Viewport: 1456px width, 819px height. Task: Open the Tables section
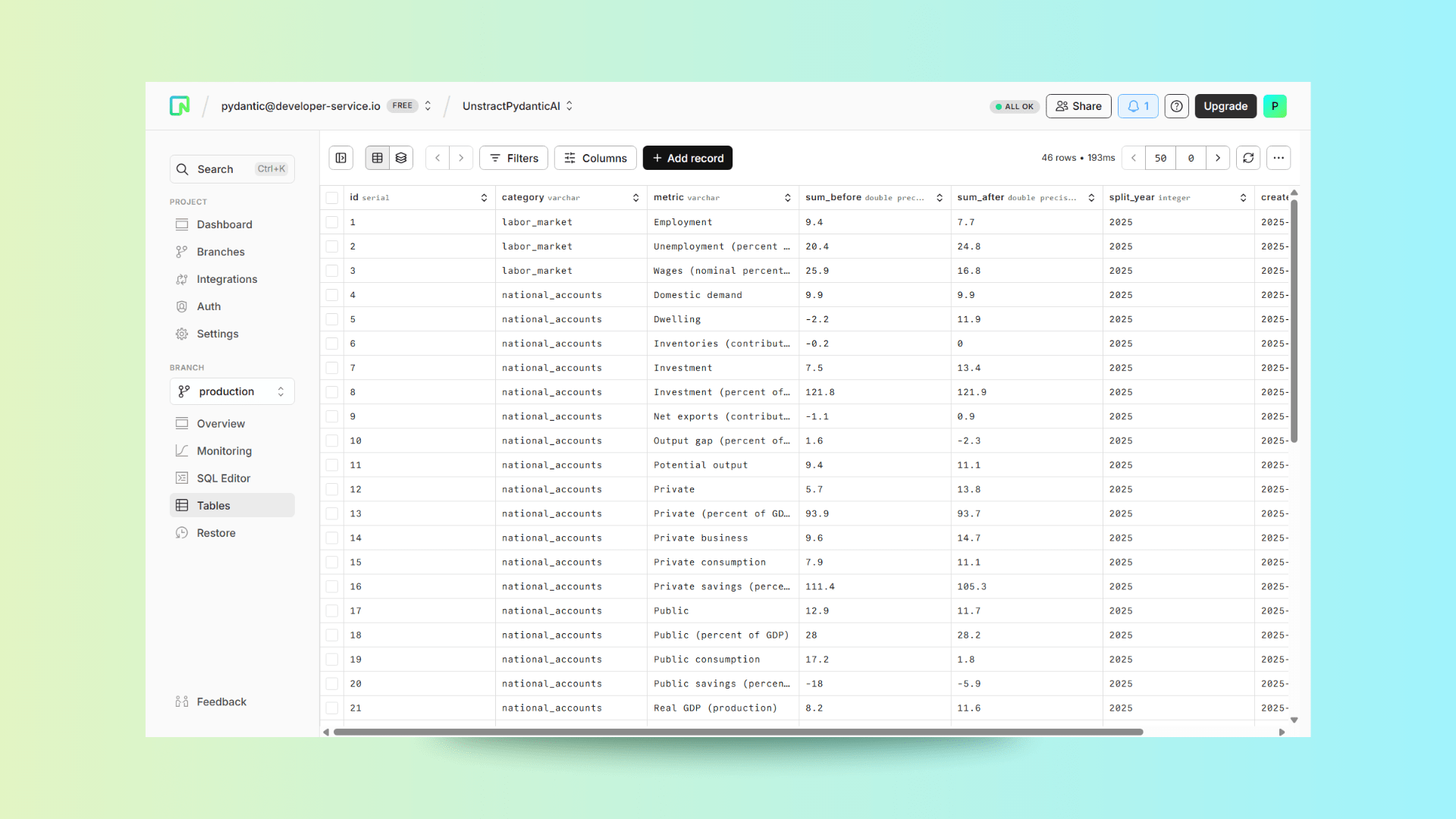214,505
